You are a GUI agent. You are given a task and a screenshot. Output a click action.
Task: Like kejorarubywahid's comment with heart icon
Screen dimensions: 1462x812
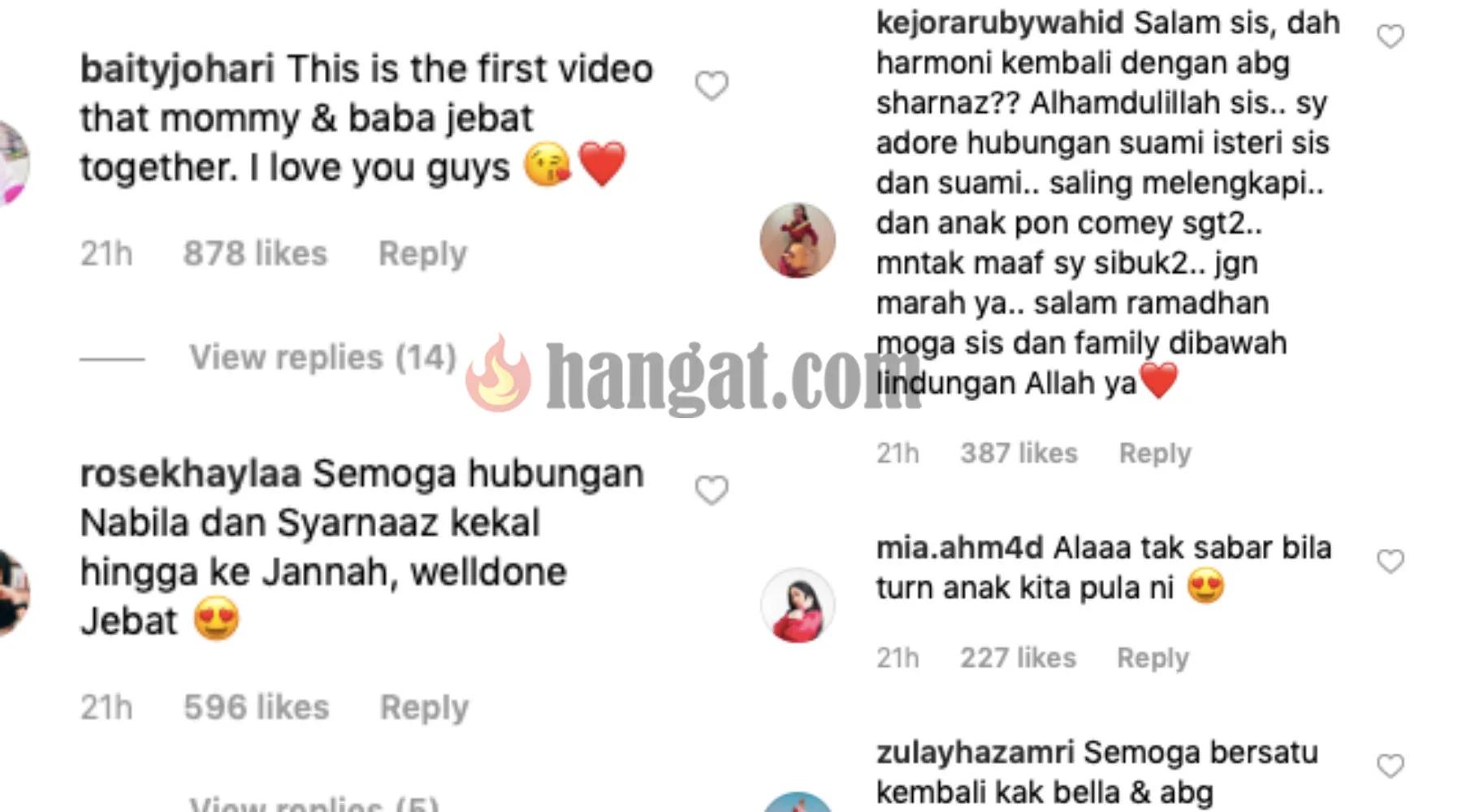tap(1391, 36)
